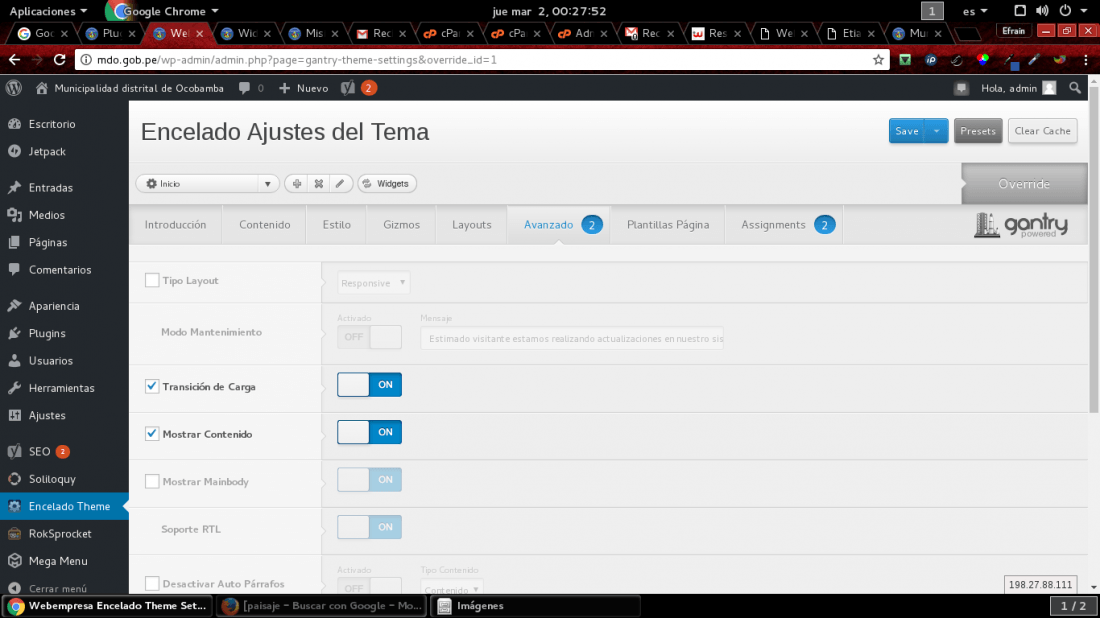Screen dimensions: 1100x618
Task: Click the Chrome address bar
Action: point(481,60)
